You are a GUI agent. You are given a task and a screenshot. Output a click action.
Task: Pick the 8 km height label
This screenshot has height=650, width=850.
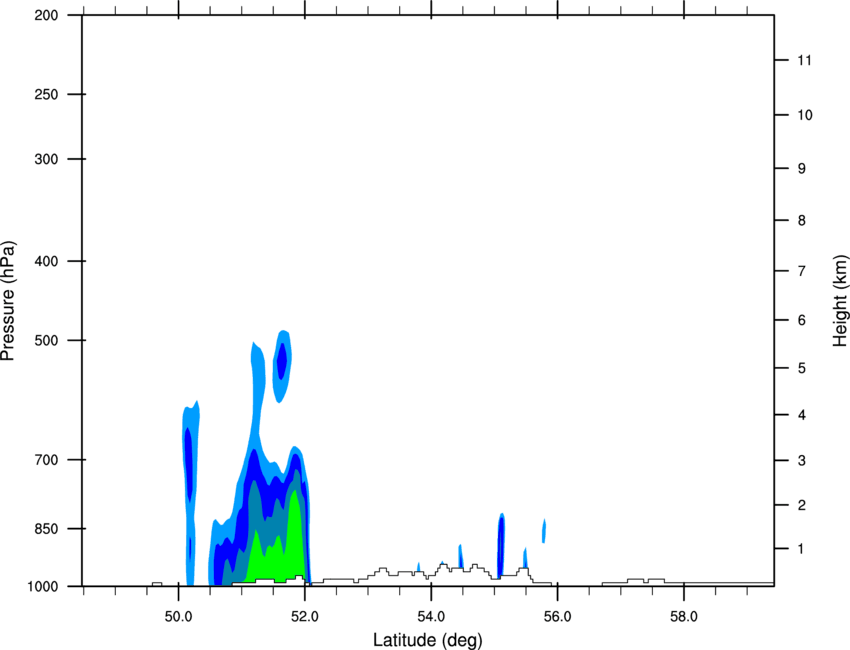point(802,220)
